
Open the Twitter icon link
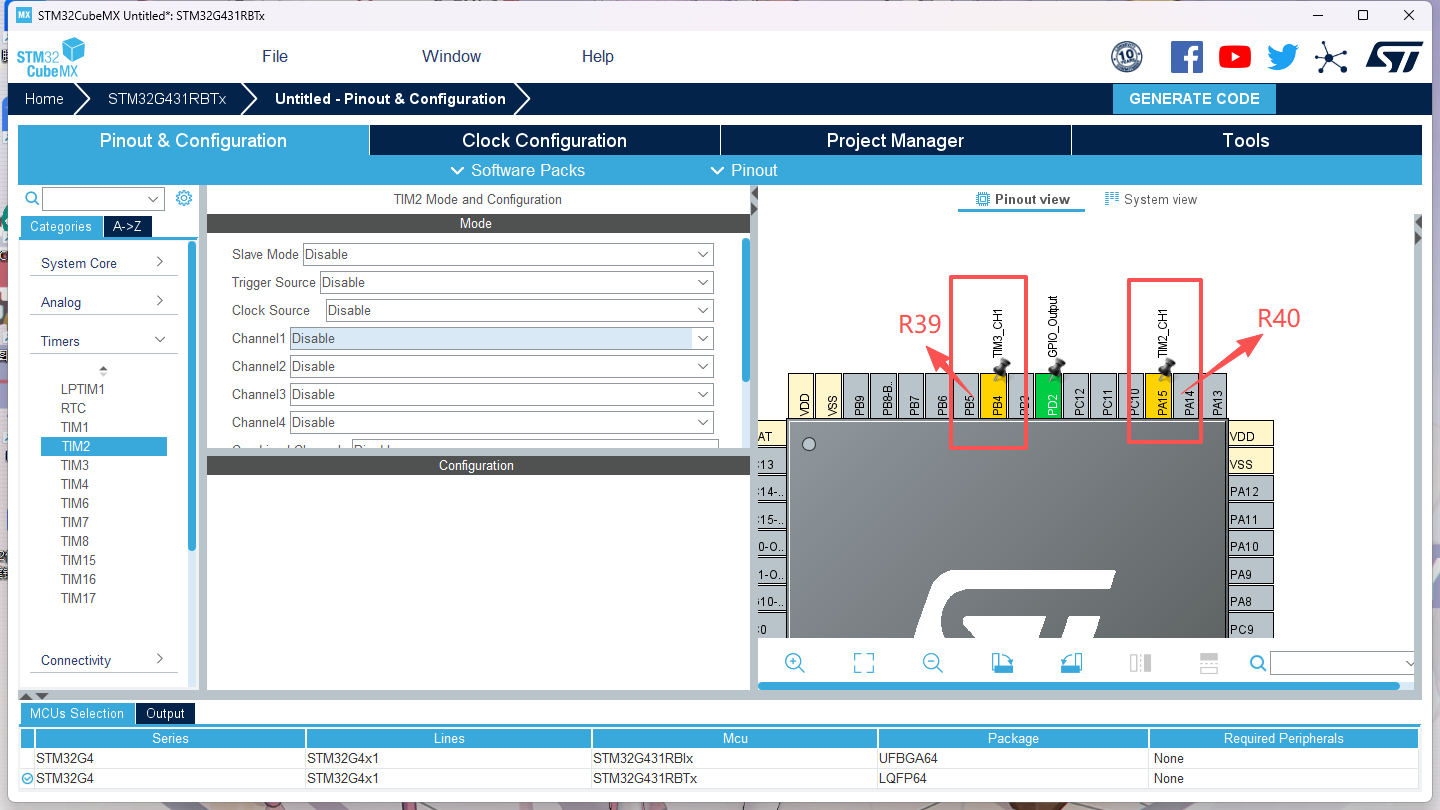1282,57
